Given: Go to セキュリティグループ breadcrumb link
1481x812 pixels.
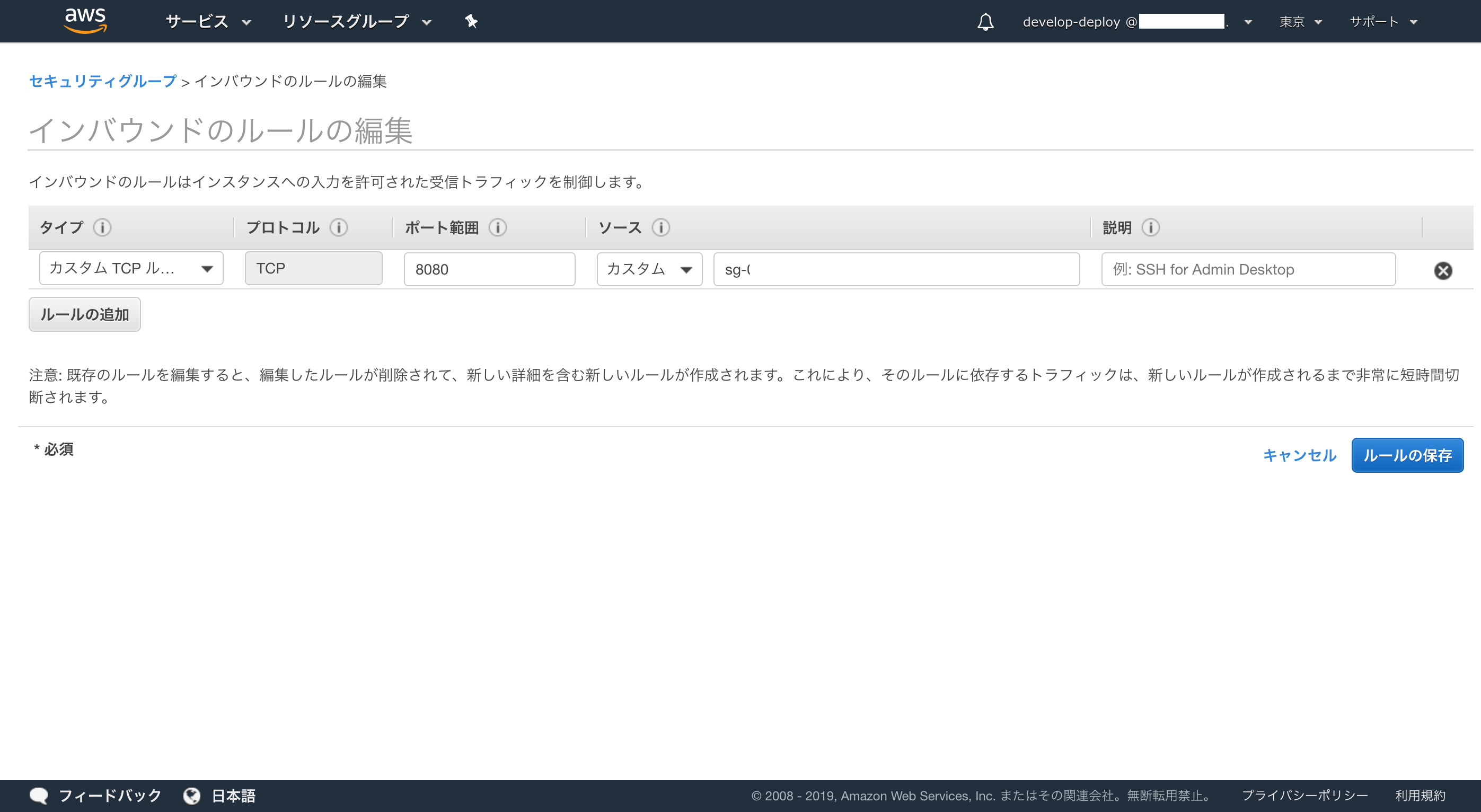Looking at the screenshot, I should click(103, 81).
